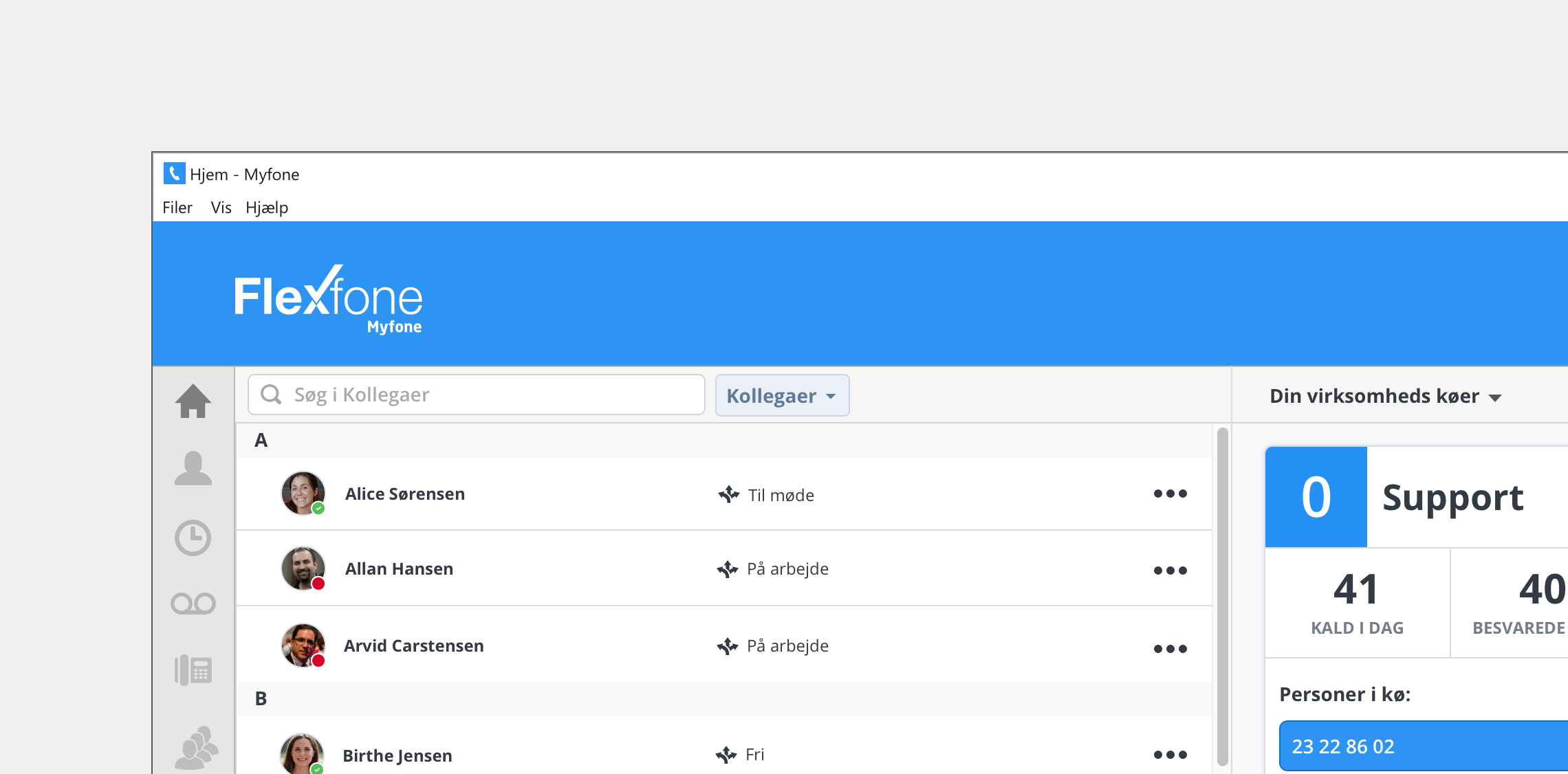The height and width of the screenshot is (774, 1568).
Task: Expand the Kollegaer dropdown
Action: (x=782, y=396)
